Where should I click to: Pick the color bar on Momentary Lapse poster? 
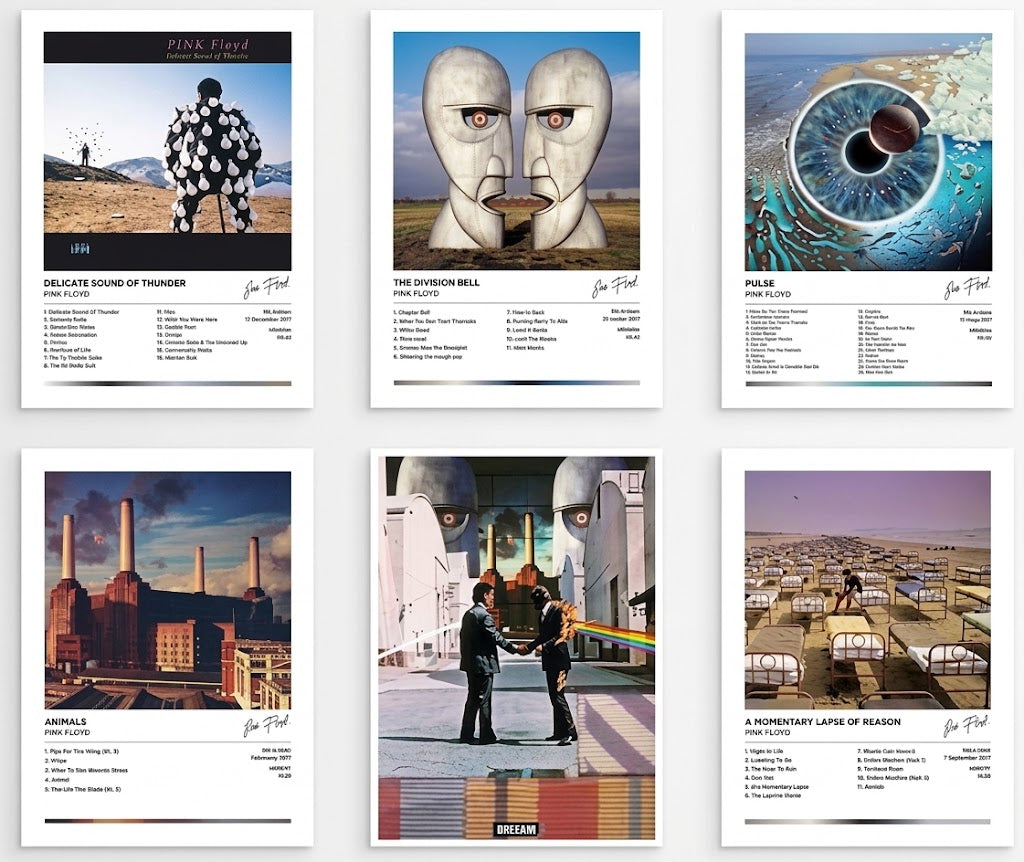click(x=867, y=822)
